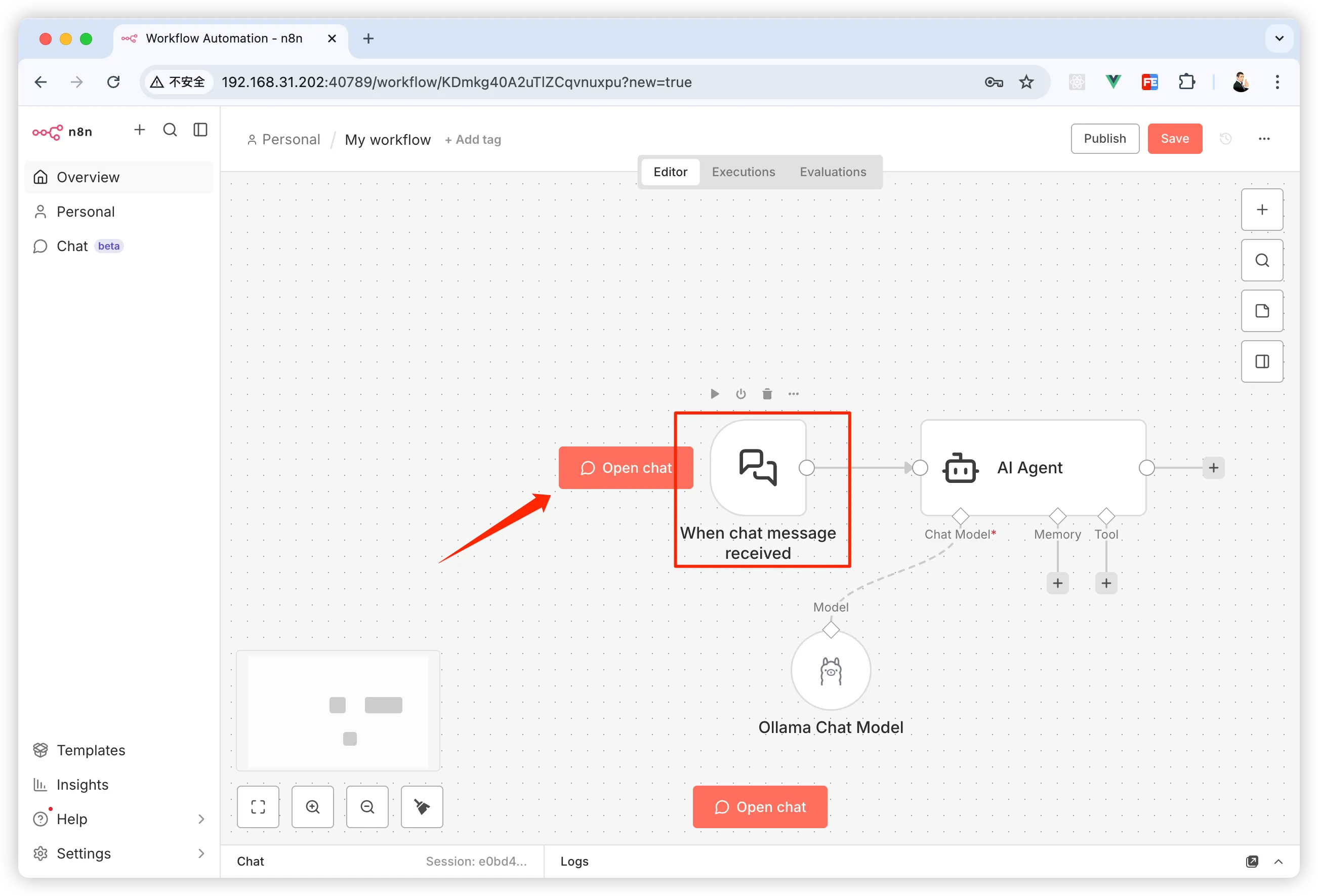Open the password manager key icon
Image resolution: width=1318 pixels, height=896 pixels.
(994, 82)
